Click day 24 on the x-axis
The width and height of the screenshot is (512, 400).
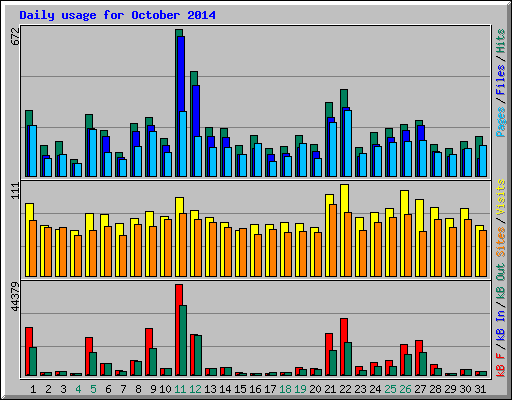[x=375, y=389]
